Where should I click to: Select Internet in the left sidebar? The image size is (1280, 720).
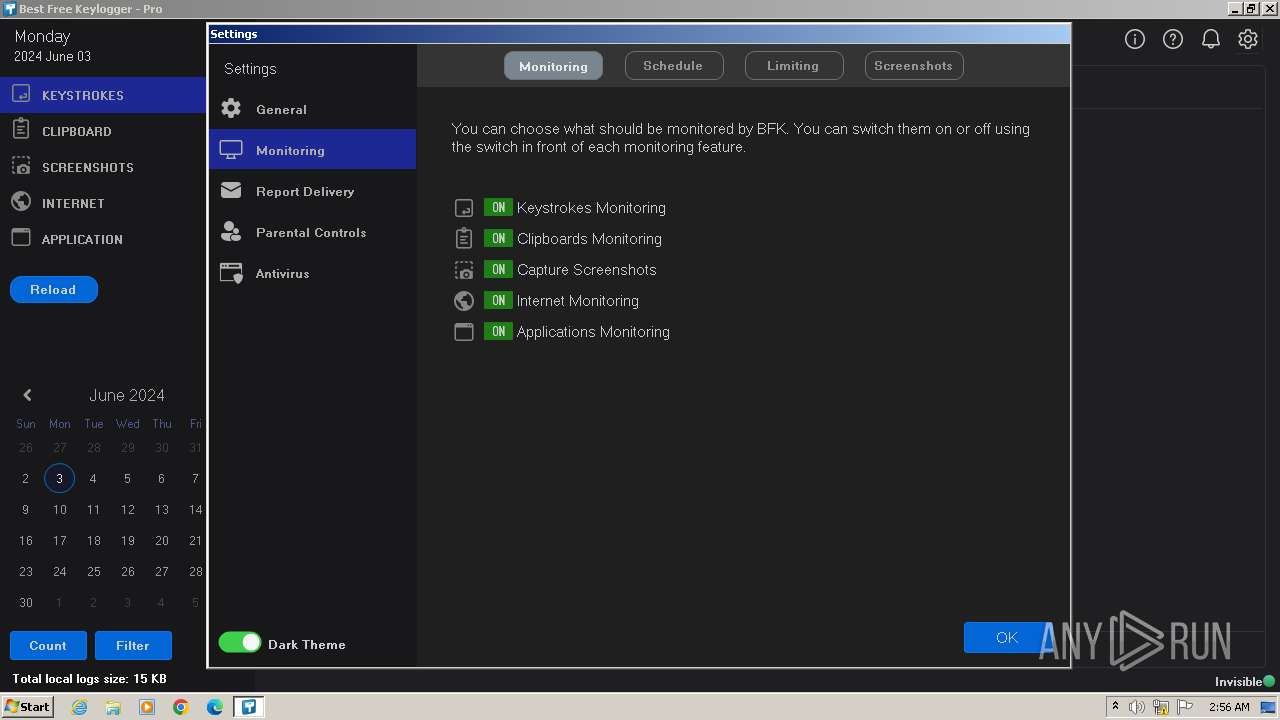click(x=103, y=203)
